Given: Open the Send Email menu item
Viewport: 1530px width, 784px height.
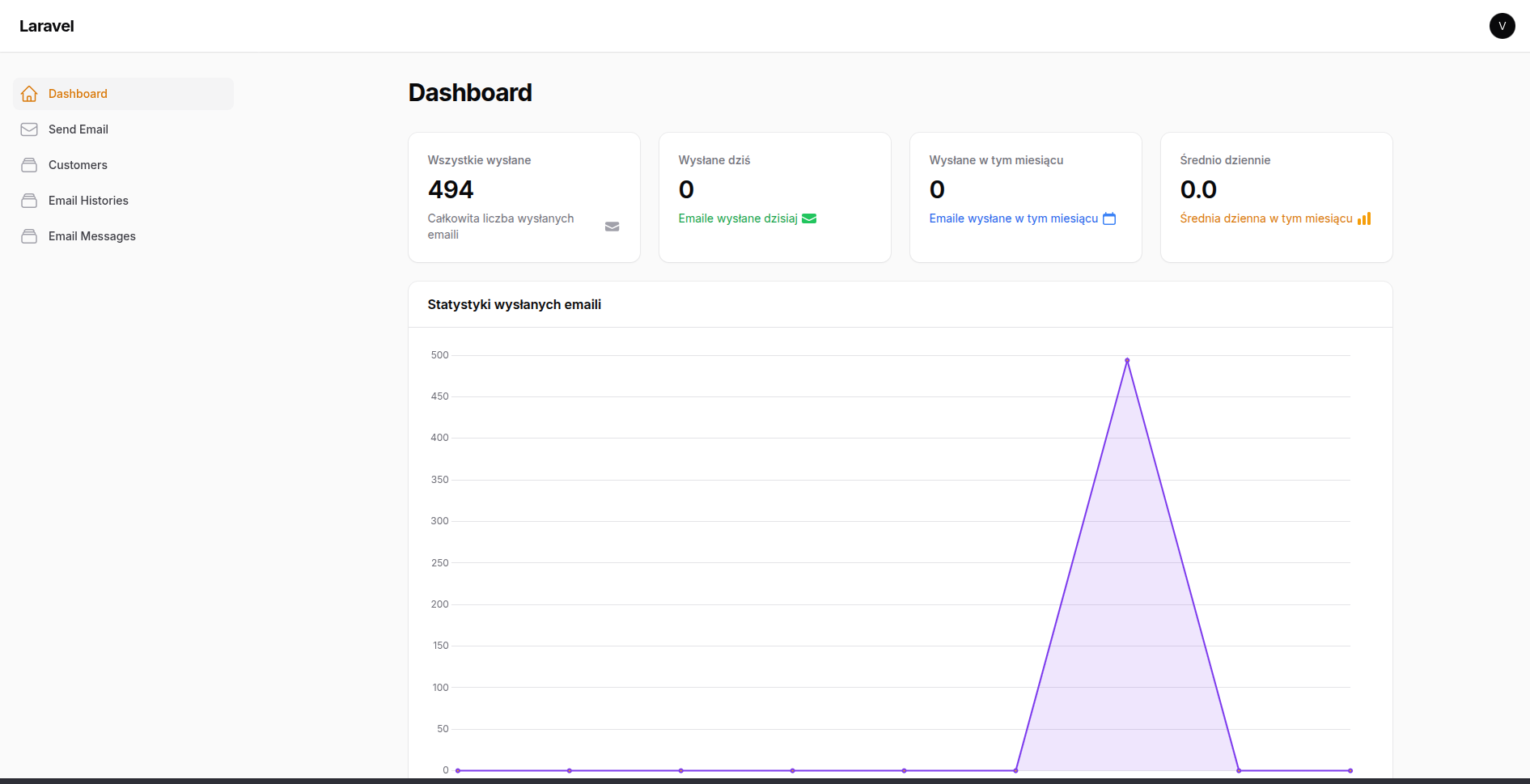Looking at the screenshot, I should point(78,129).
